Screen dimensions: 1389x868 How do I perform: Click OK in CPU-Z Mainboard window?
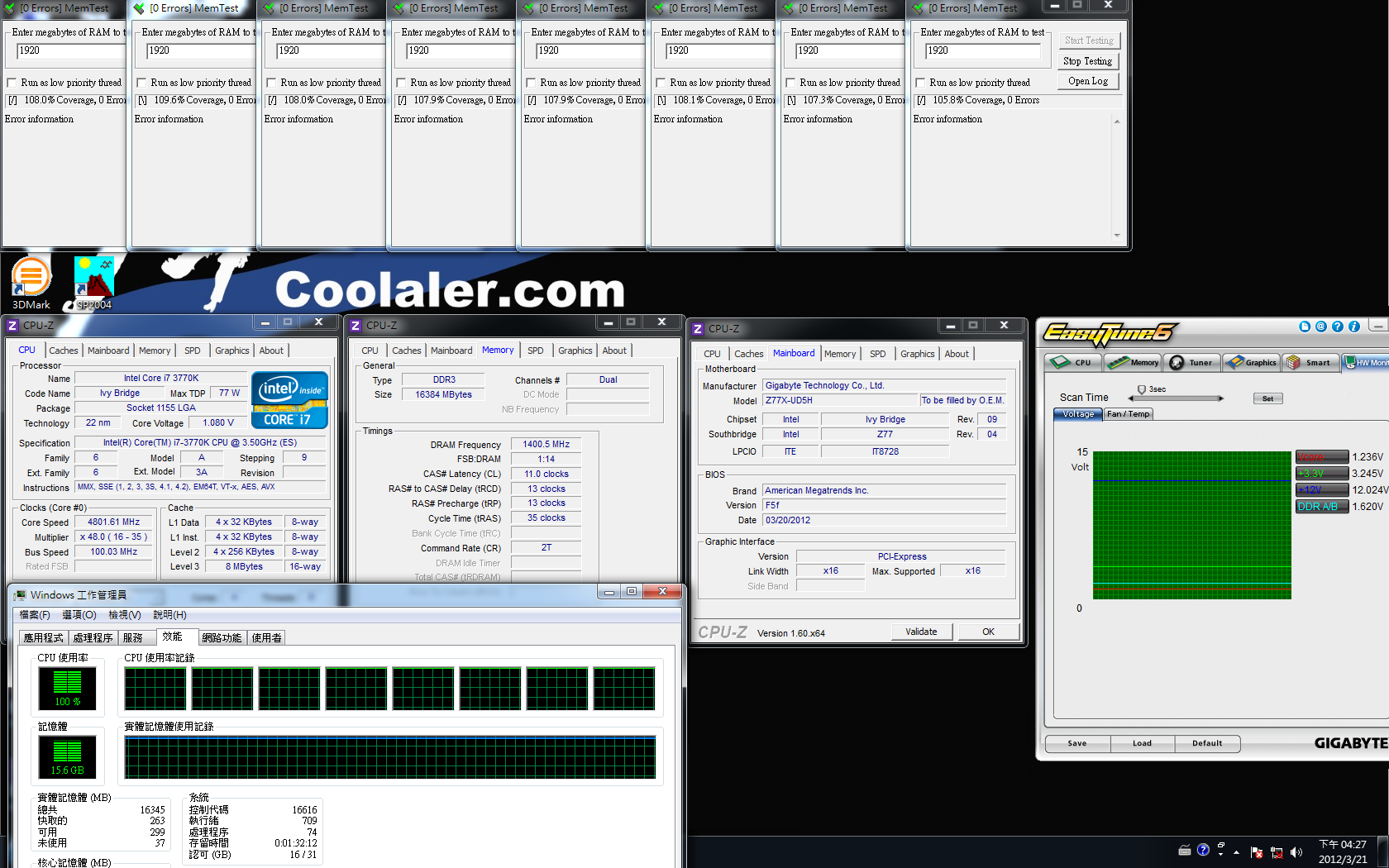click(988, 632)
